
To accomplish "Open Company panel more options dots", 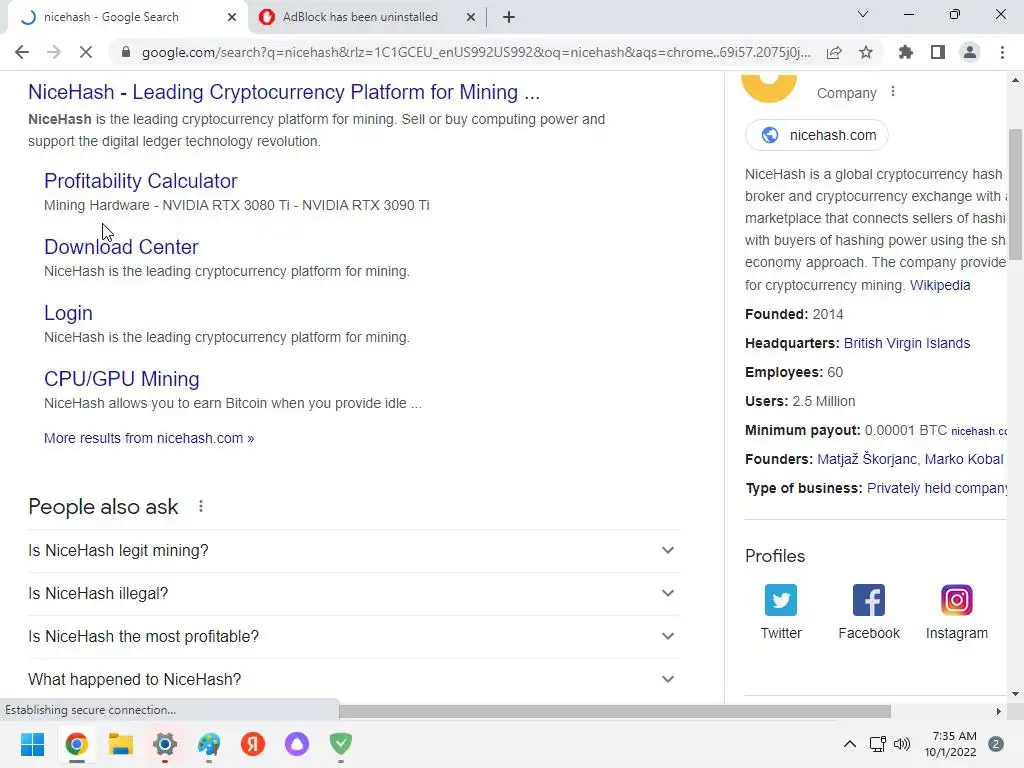I will click(893, 92).
